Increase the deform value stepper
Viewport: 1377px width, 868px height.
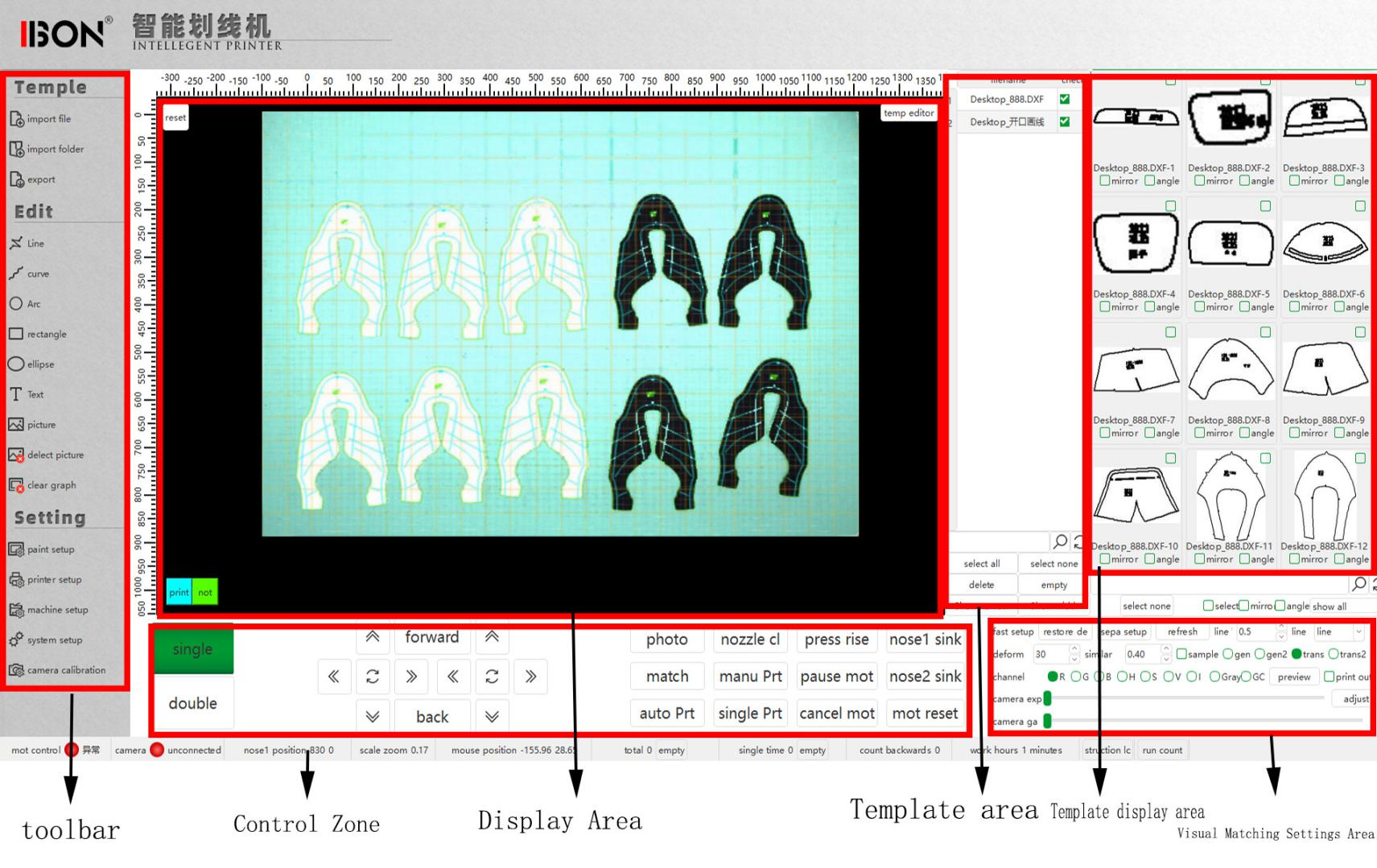1074,650
